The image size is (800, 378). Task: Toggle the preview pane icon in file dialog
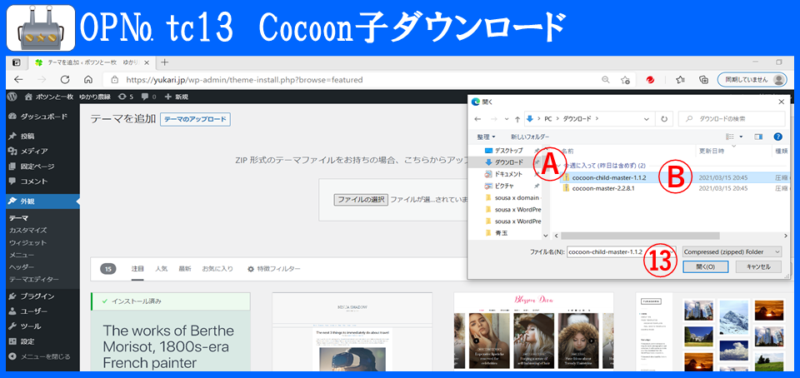tap(759, 137)
